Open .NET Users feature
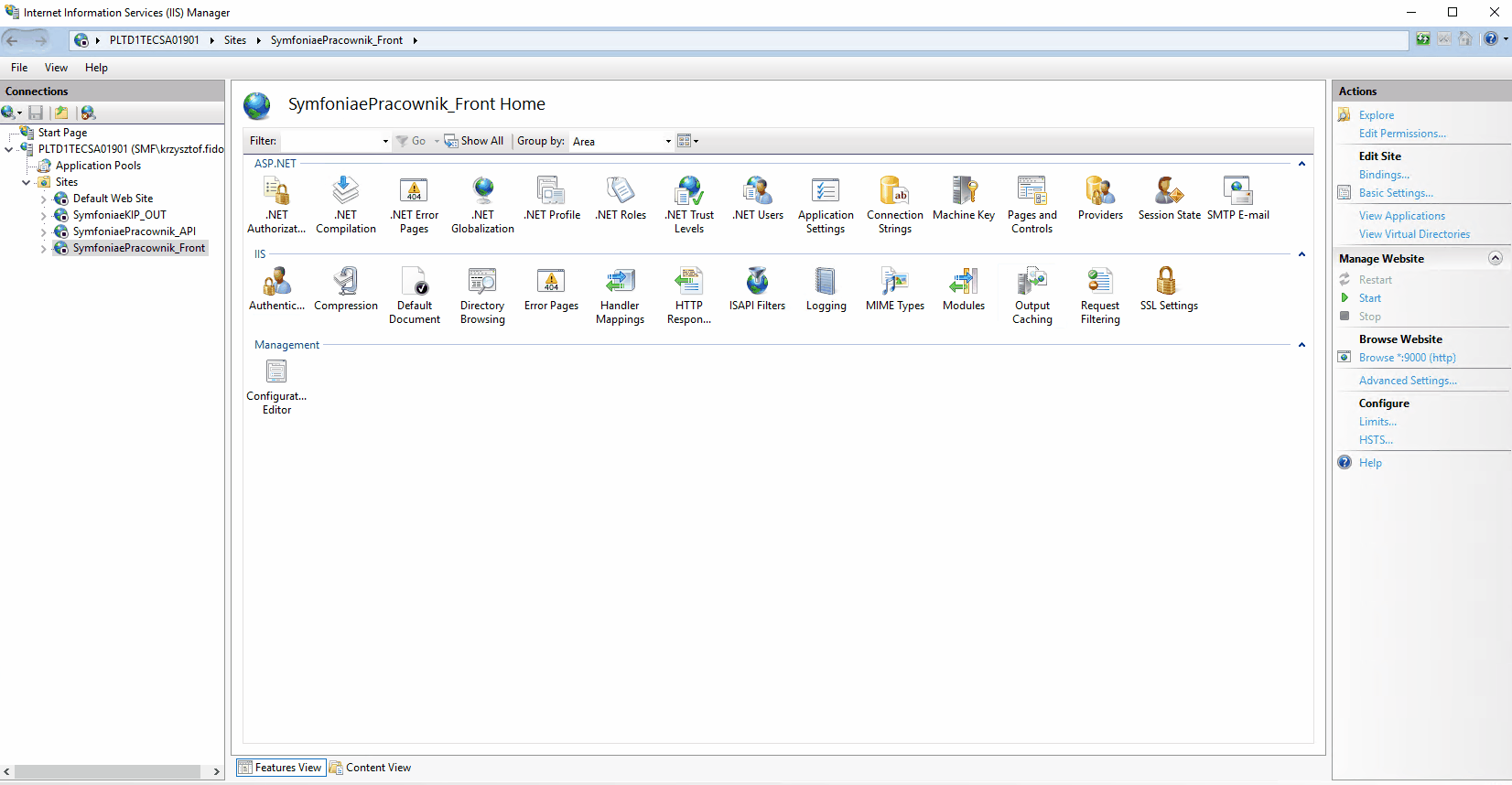1512x785 pixels. pyautogui.click(x=758, y=199)
